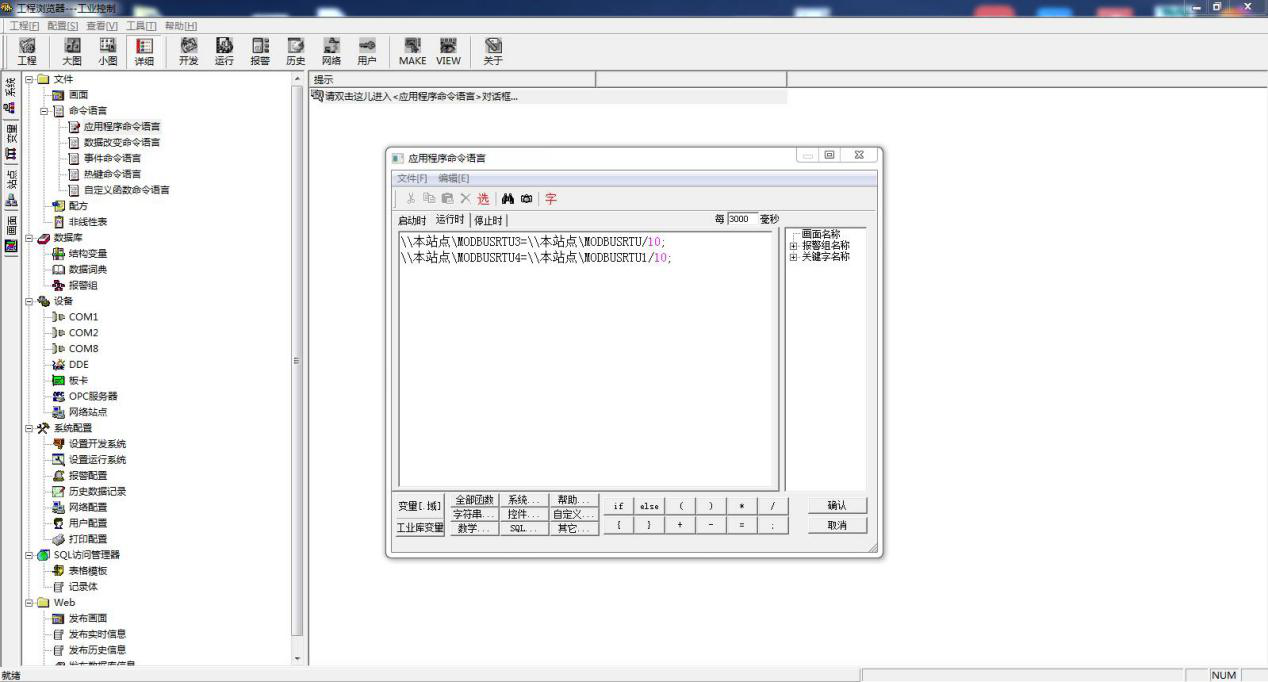1268x682 pixels.
Task: Click the 全部函数 button
Action: coord(474,500)
